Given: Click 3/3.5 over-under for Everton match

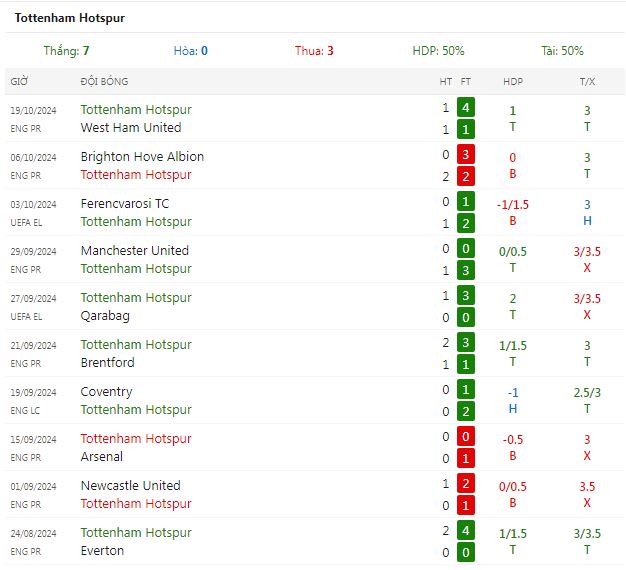Looking at the screenshot, I should coord(587,534).
